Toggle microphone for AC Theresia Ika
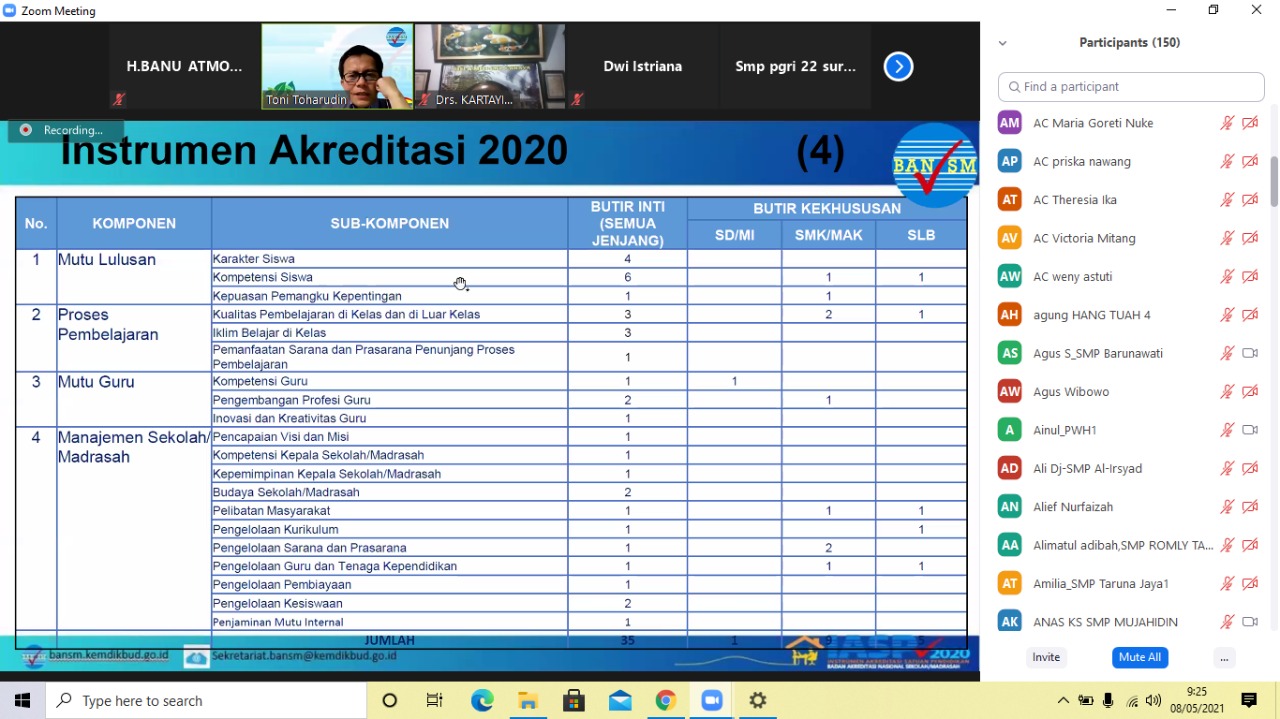This screenshot has width=1280, height=719. pos(1227,200)
